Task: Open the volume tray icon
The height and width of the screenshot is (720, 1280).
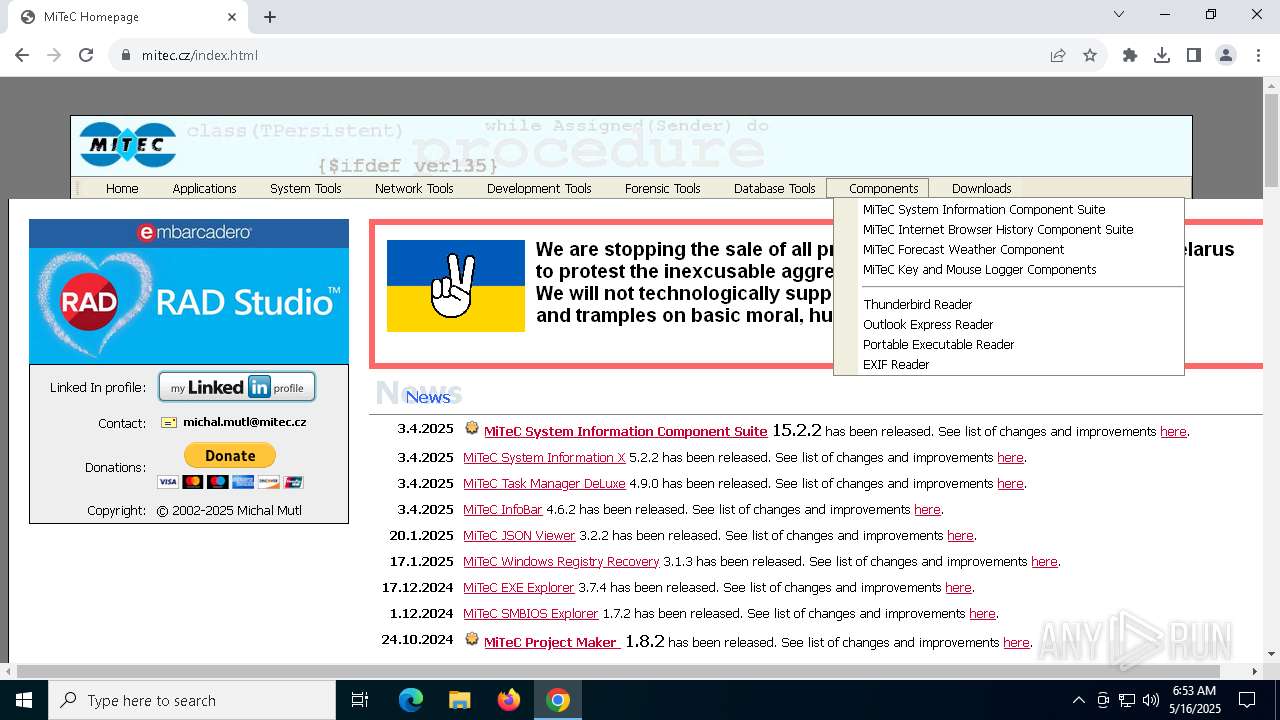Action: tap(1151, 700)
